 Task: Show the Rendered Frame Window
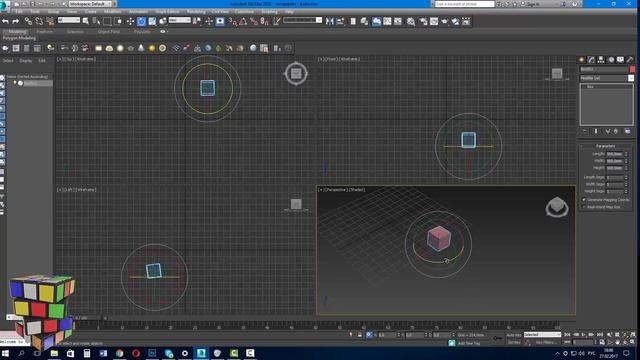pyautogui.click(x=434, y=21)
